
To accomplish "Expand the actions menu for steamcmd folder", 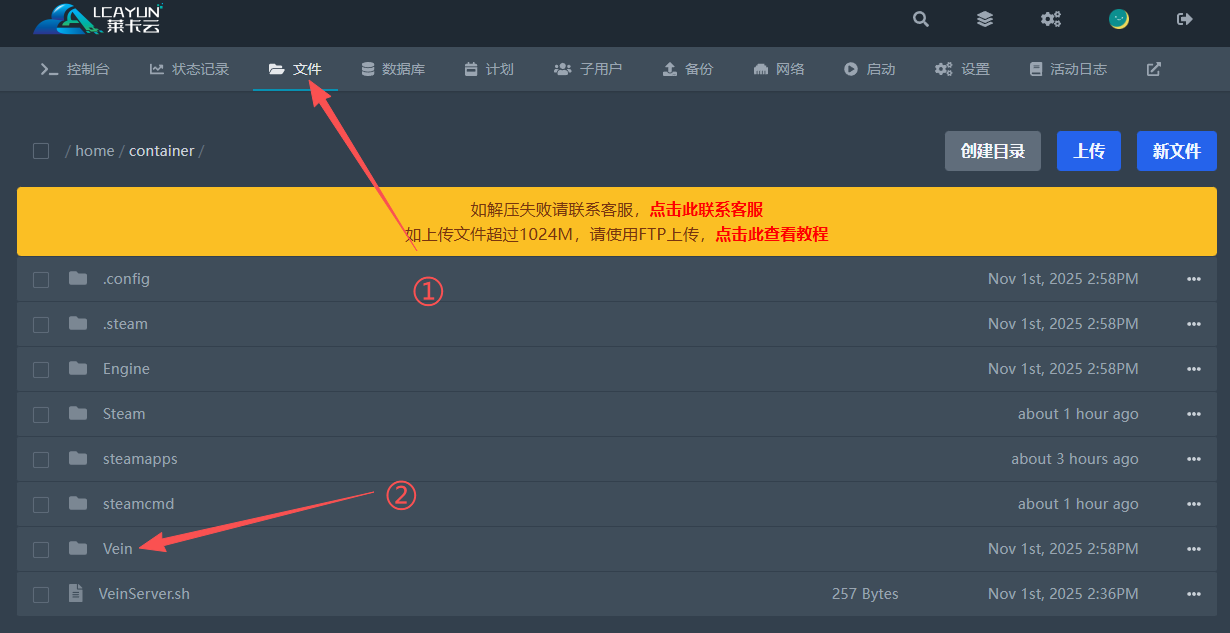I will tap(1193, 504).
